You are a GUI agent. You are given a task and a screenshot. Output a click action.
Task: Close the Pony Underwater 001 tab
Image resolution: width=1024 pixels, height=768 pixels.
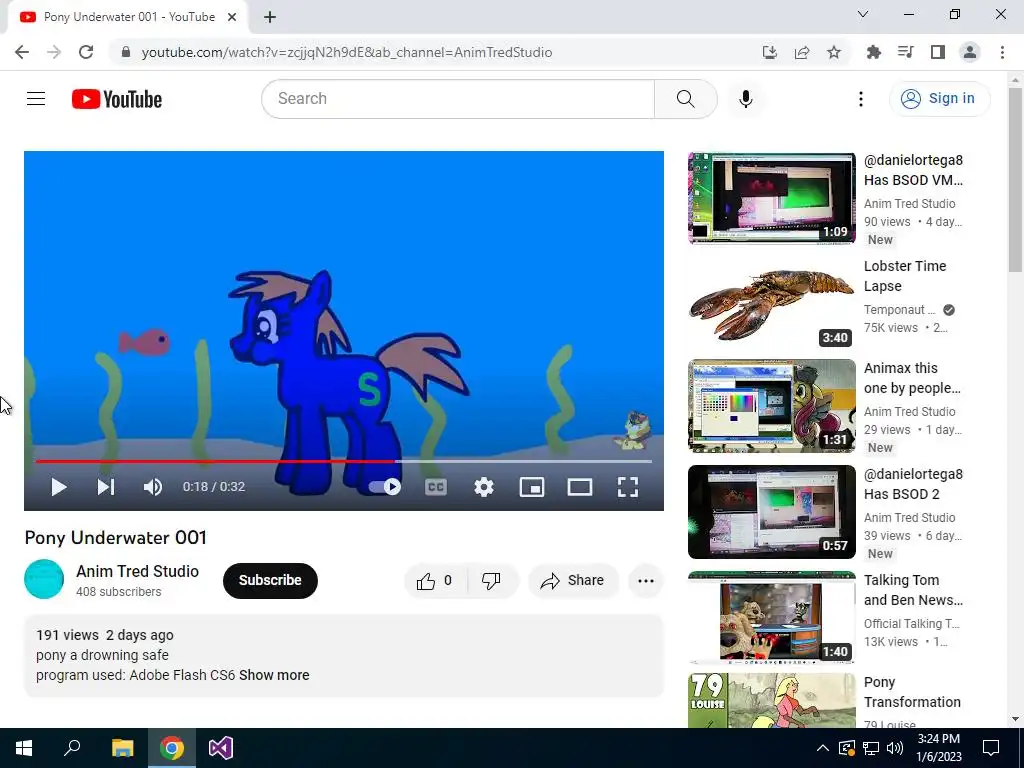(x=232, y=18)
